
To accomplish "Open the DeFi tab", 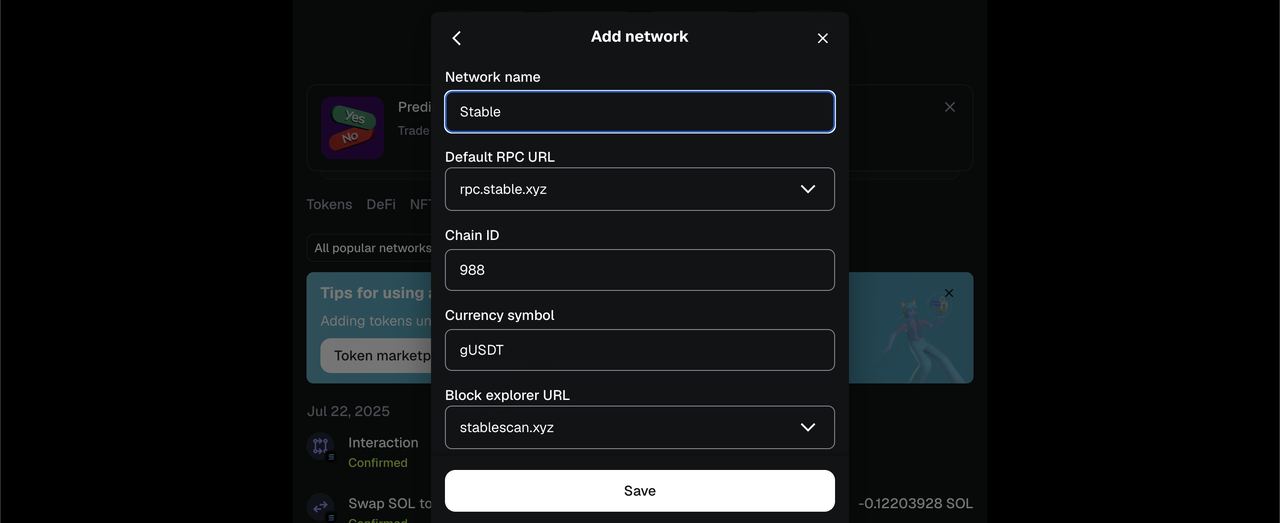I will [x=381, y=204].
